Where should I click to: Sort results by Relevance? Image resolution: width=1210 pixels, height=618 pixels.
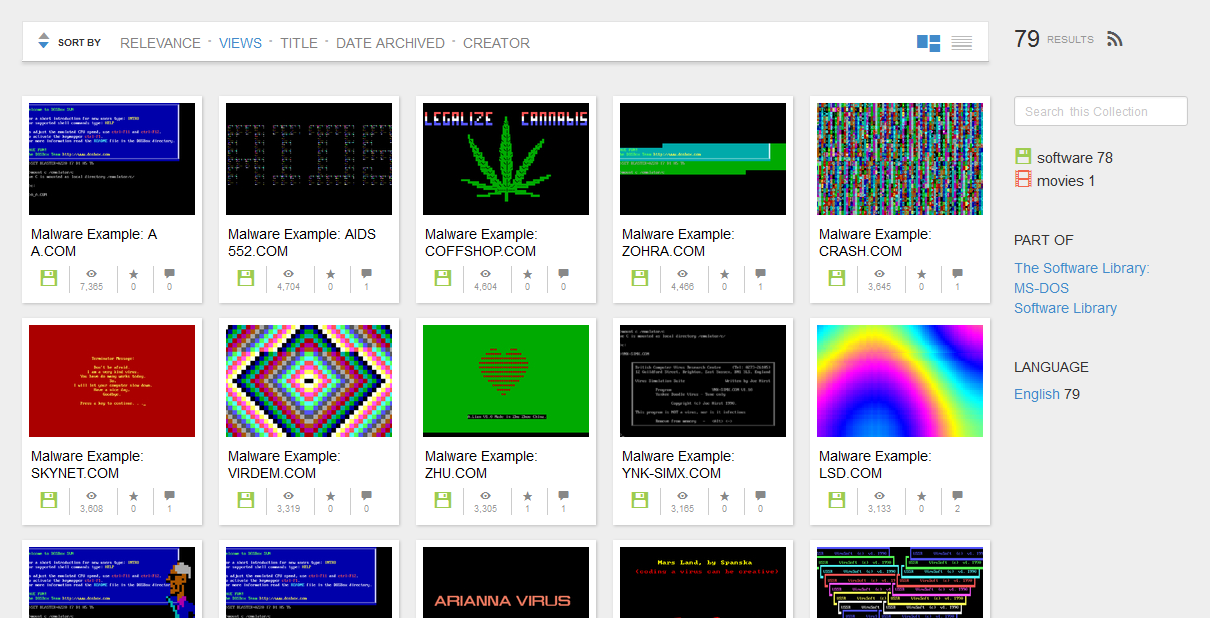(160, 43)
